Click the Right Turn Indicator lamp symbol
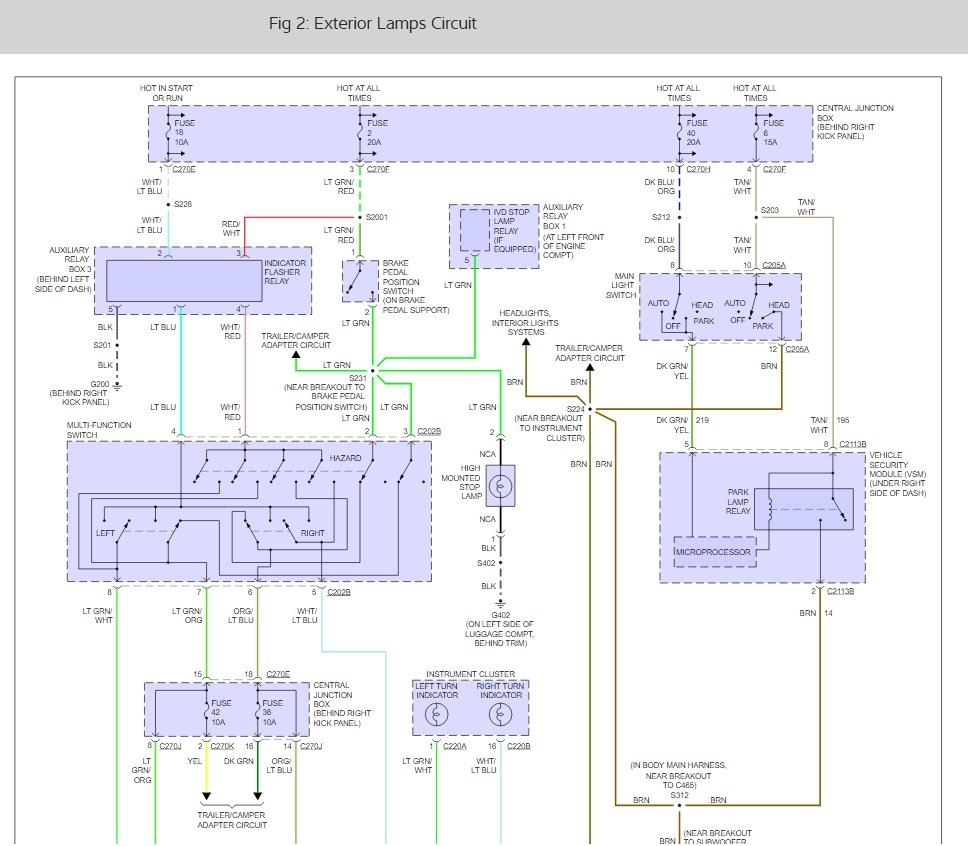968x846 pixels. pyautogui.click(x=500, y=715)
